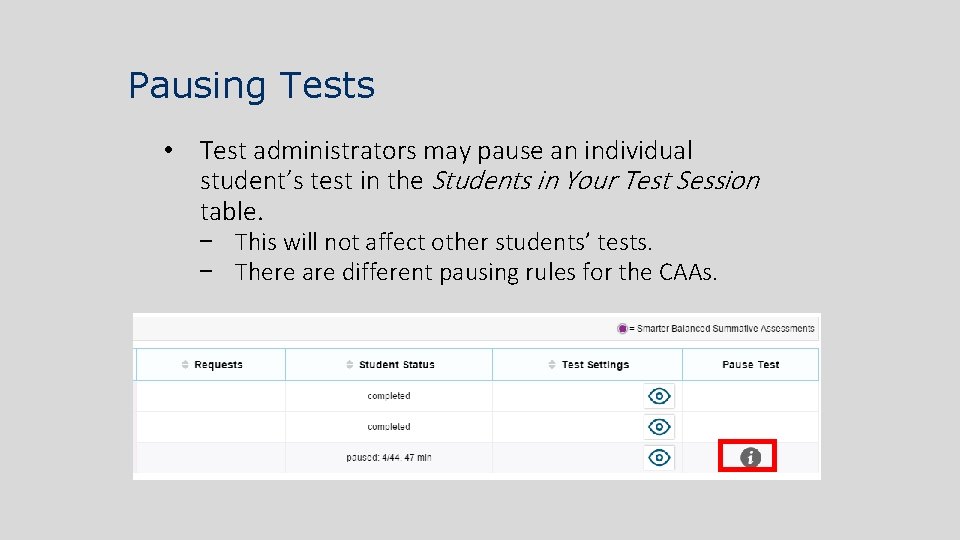Sort table by the Student Status arrows
The height and width of the screenshot is (540, 960).
coord(349,365)
